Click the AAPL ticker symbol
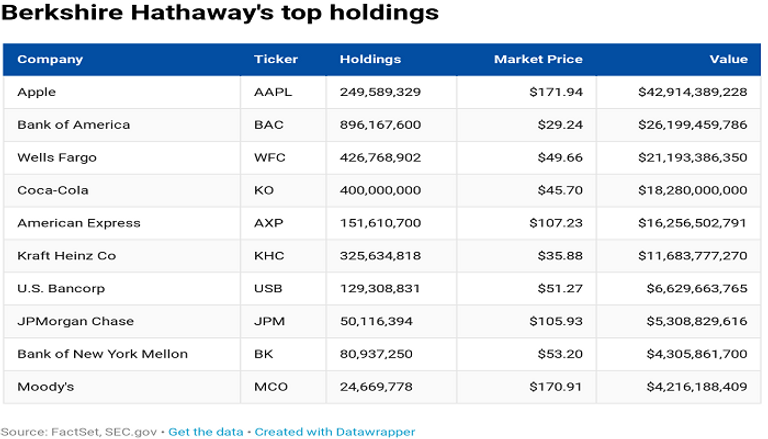This screenshot has height=439, width=768. tap(271, 92)
